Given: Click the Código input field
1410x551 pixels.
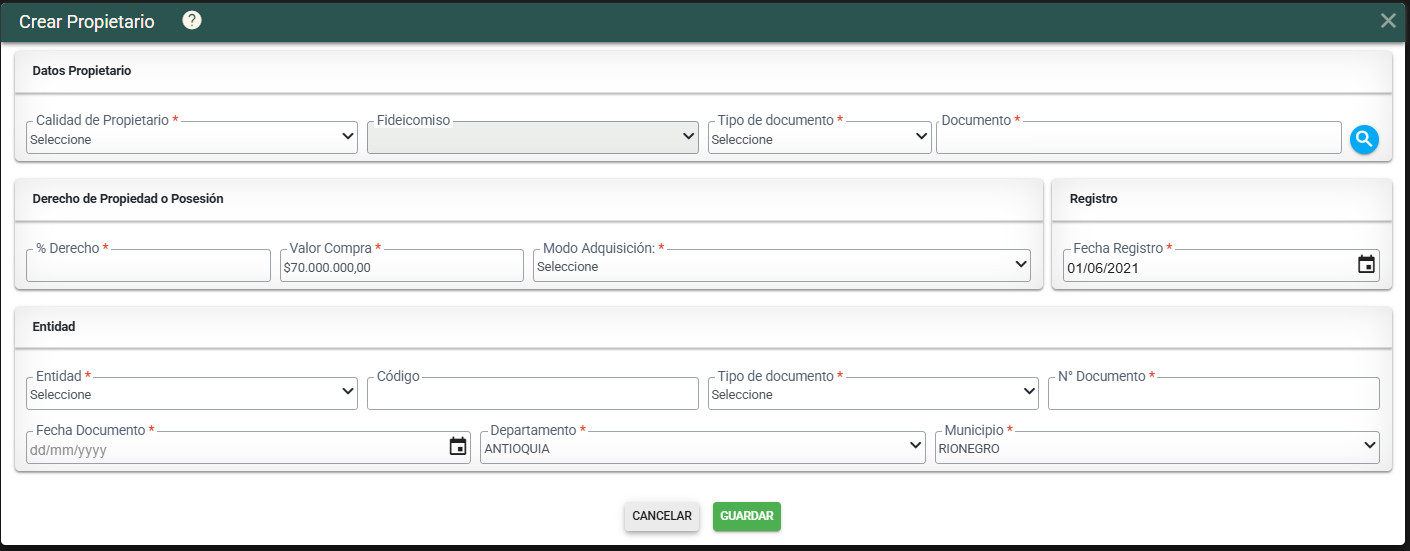Looking at the screenshot, I should point(533,393).
